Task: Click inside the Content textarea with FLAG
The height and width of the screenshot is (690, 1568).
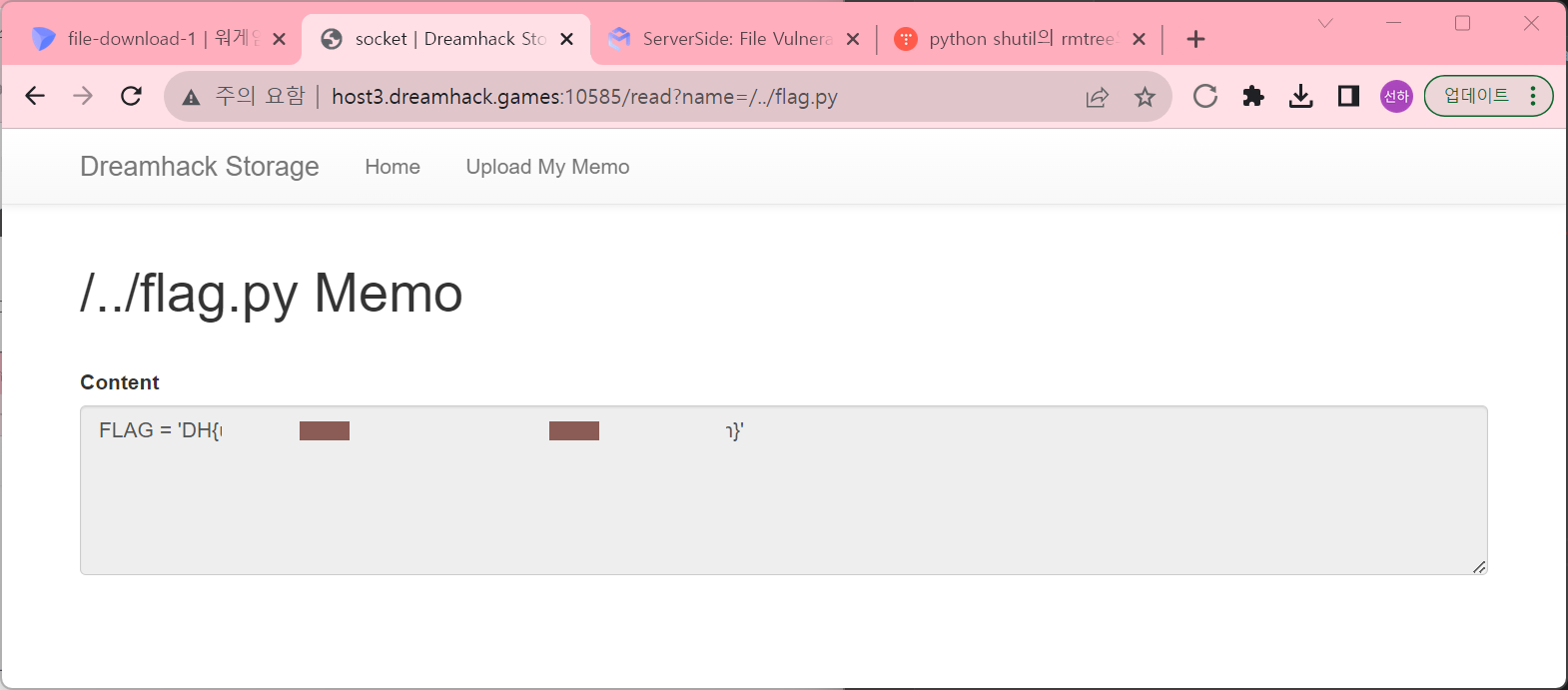Action: point(784,490)
